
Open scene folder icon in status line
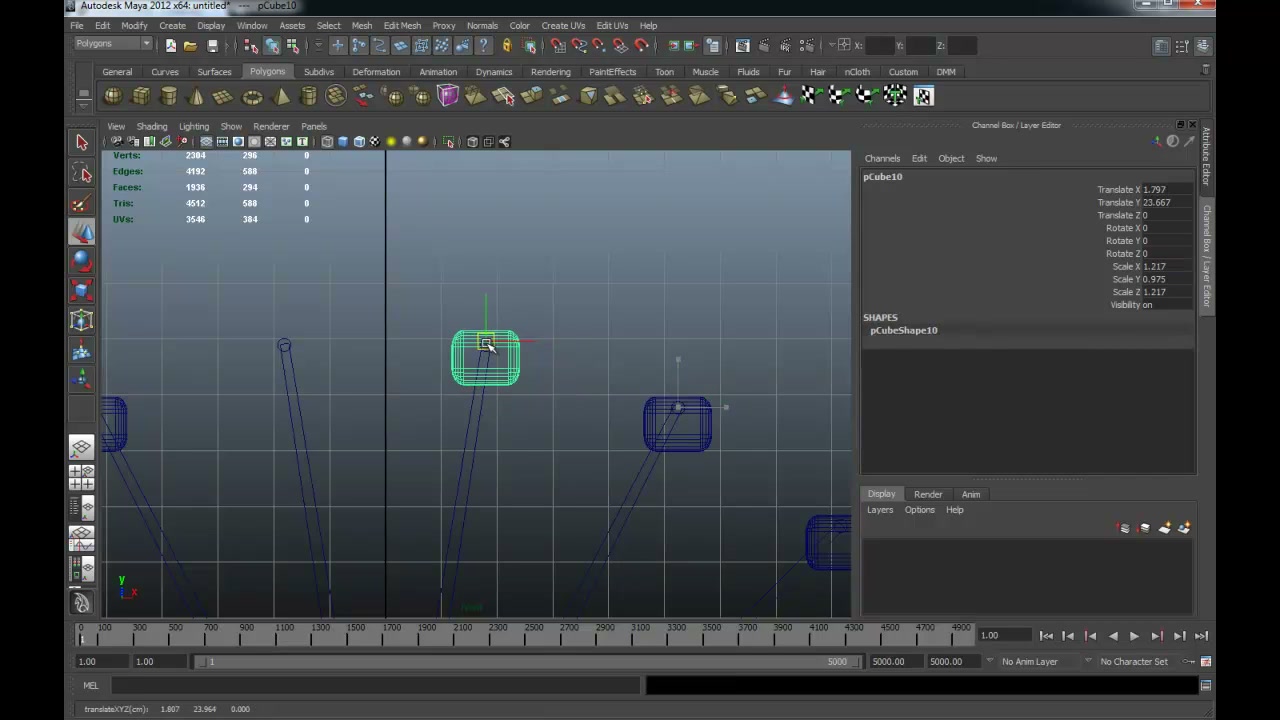click(190, 46)
